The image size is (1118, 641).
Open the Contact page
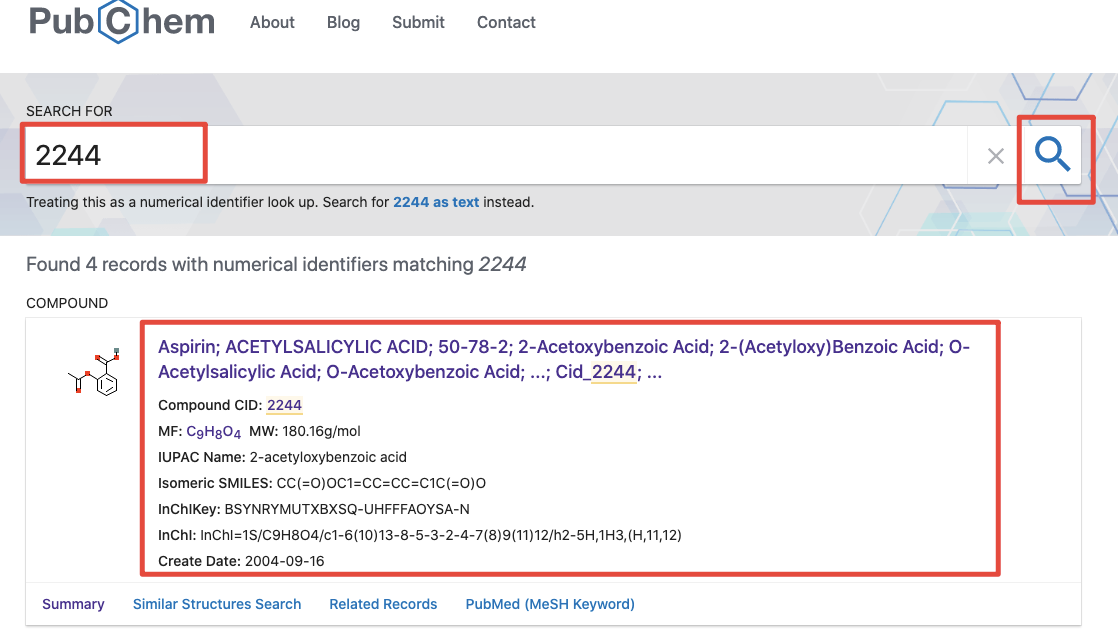coord(506,22)
